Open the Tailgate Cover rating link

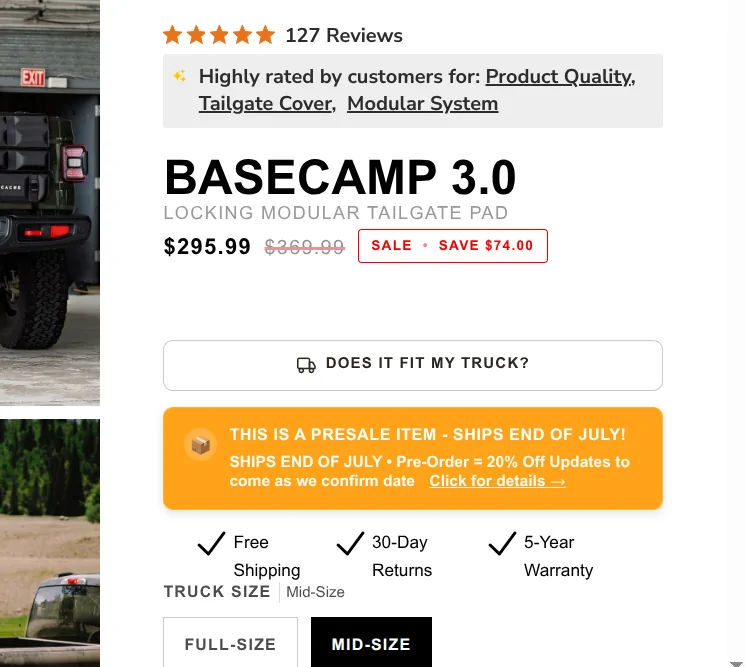click(x=267, y=104)
